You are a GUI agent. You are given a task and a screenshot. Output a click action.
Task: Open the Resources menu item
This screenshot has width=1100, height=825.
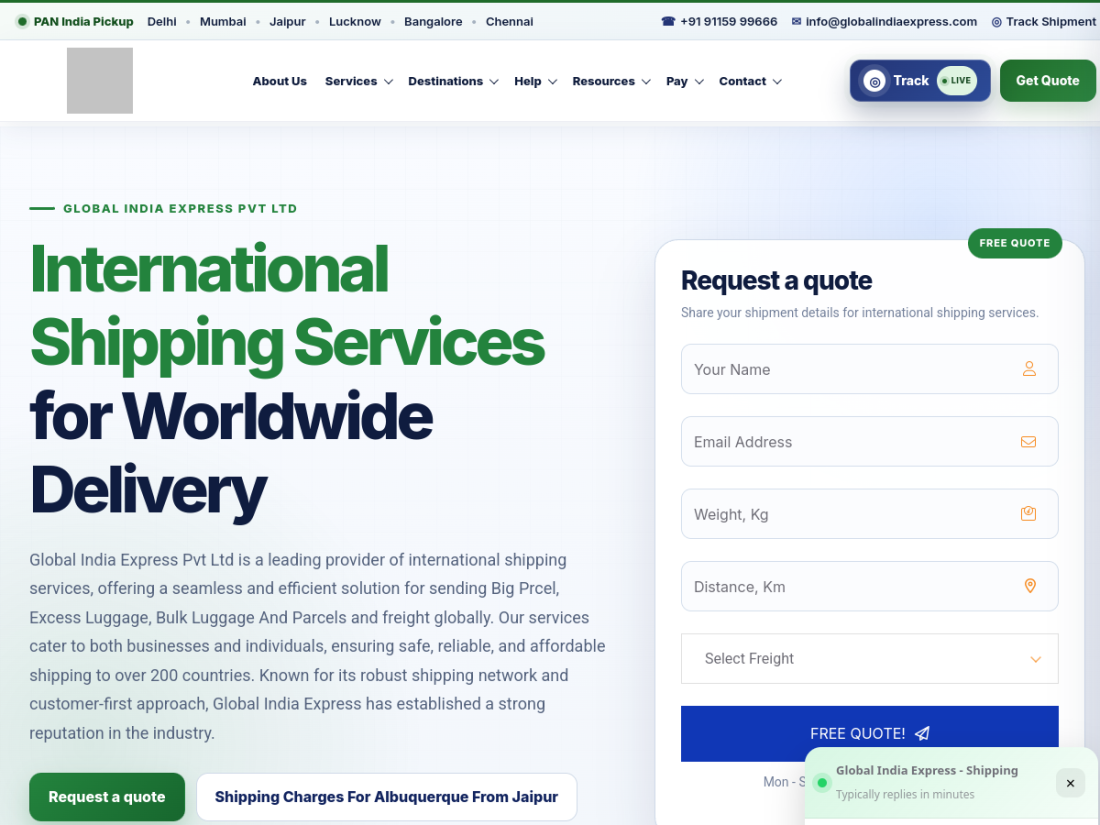pos(603,81)
